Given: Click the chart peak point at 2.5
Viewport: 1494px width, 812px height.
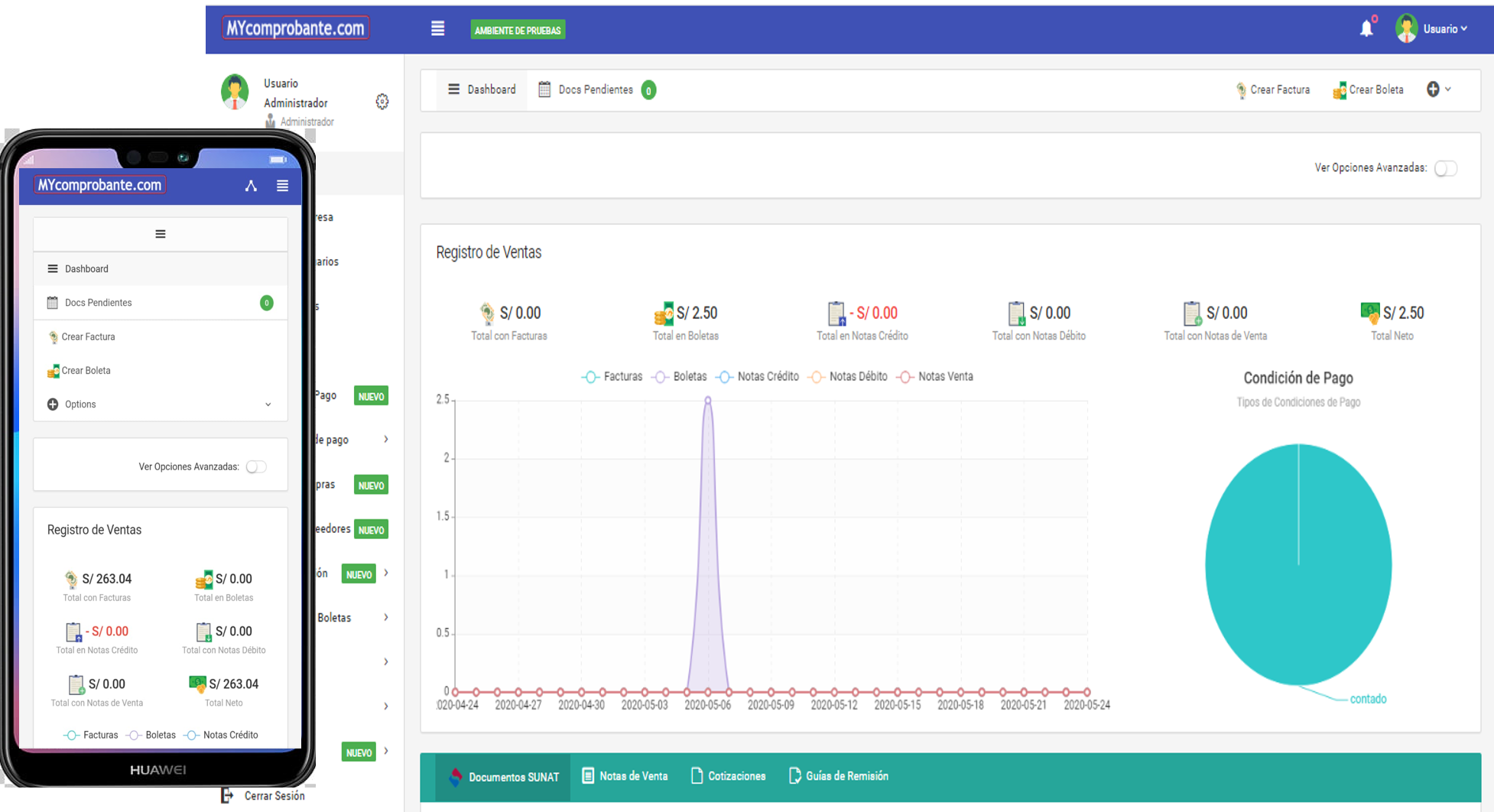Looking at the screenshot, I should 708,400.
